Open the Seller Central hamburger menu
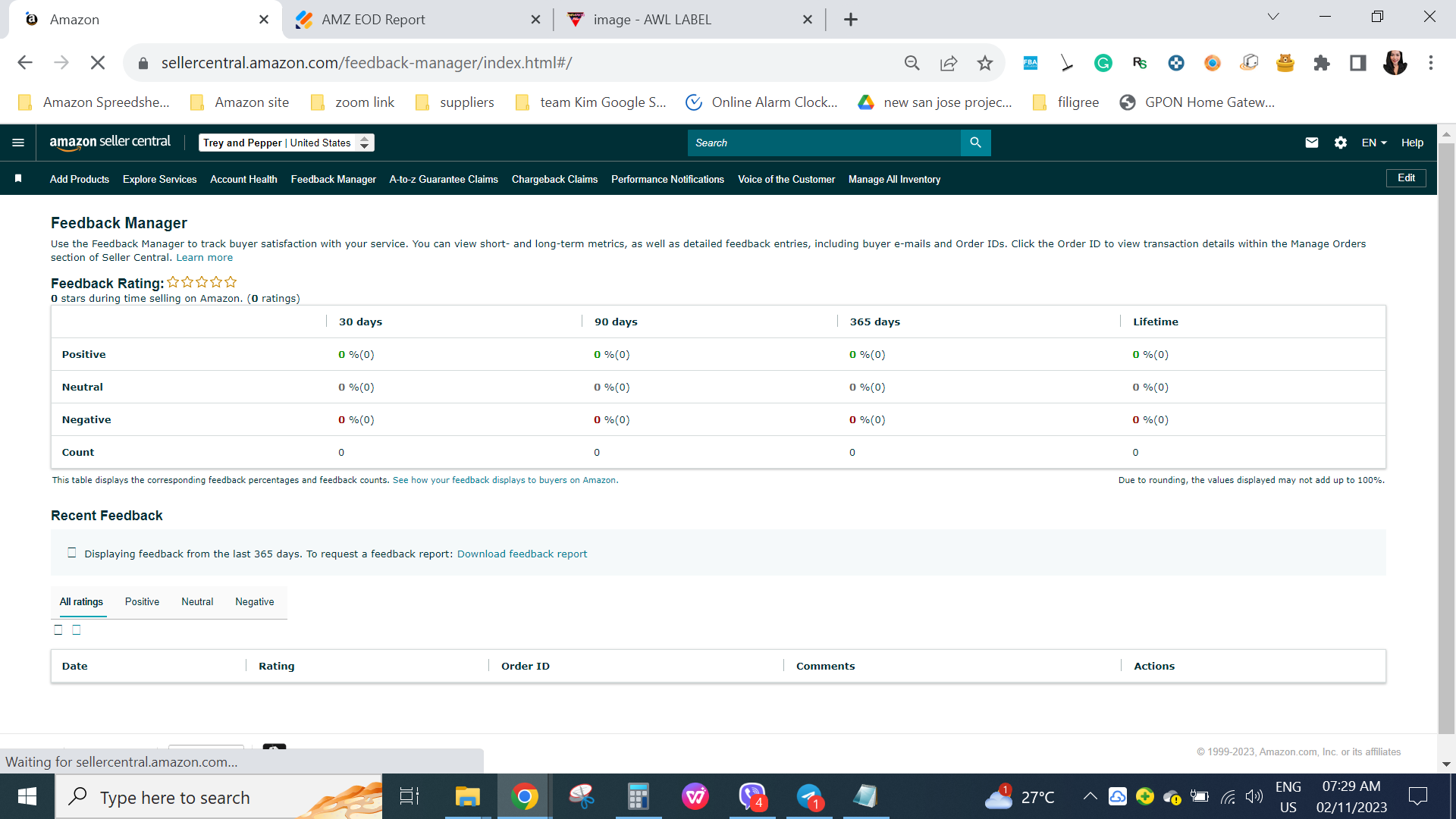 click(18, 143)
